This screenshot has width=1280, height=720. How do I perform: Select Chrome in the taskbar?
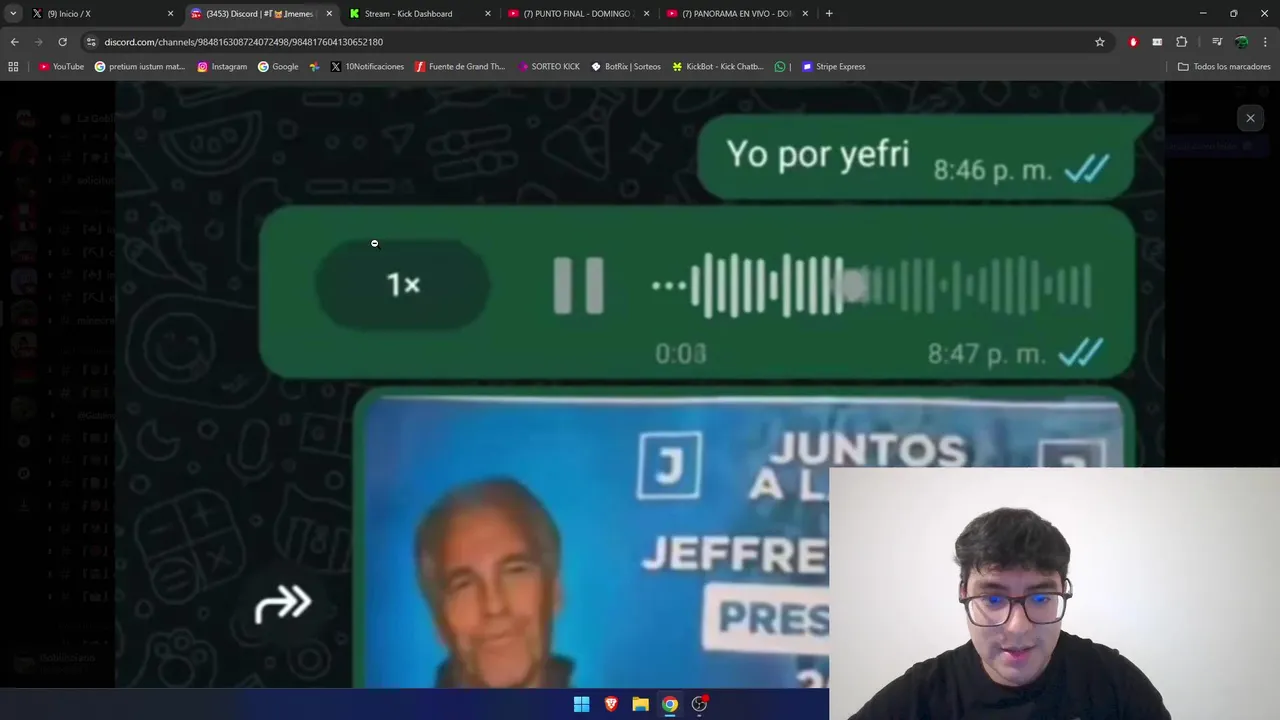coord(670,704)
